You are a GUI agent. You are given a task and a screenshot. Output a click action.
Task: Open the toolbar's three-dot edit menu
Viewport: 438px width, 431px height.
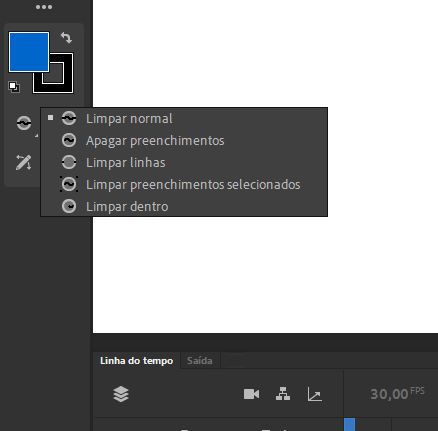[x=44, y=7]
